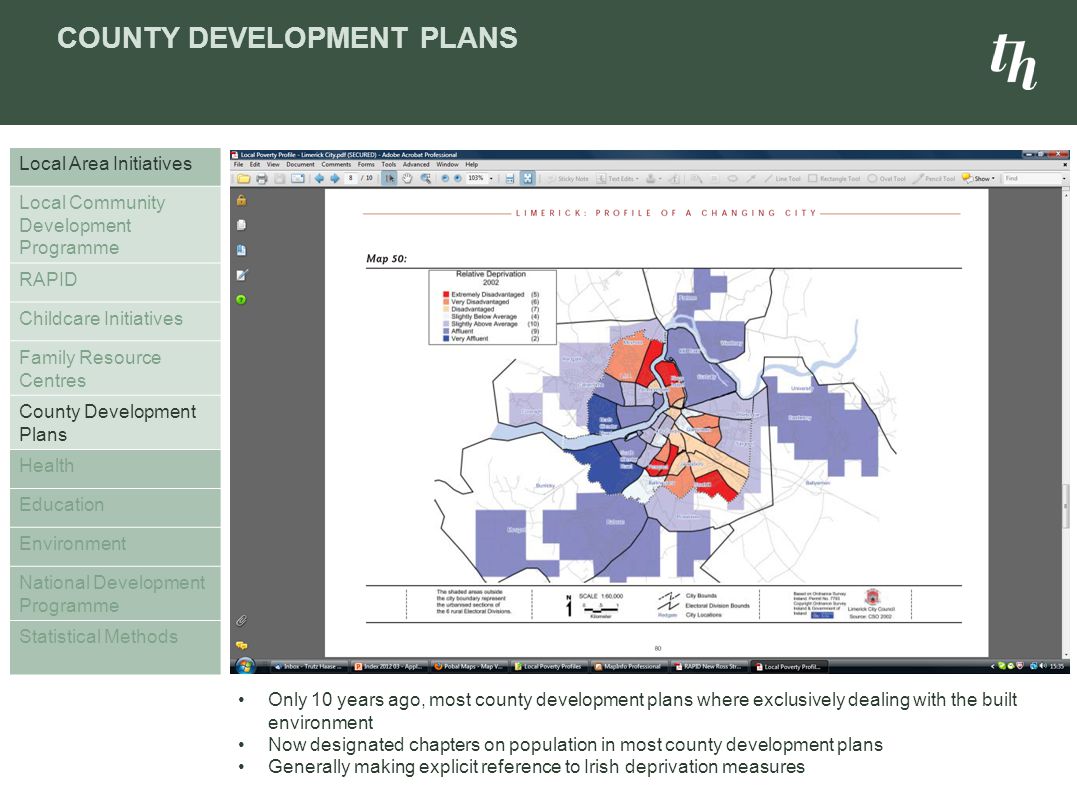
Task: Click the Windows Start orb
Action: click(245, 666)
